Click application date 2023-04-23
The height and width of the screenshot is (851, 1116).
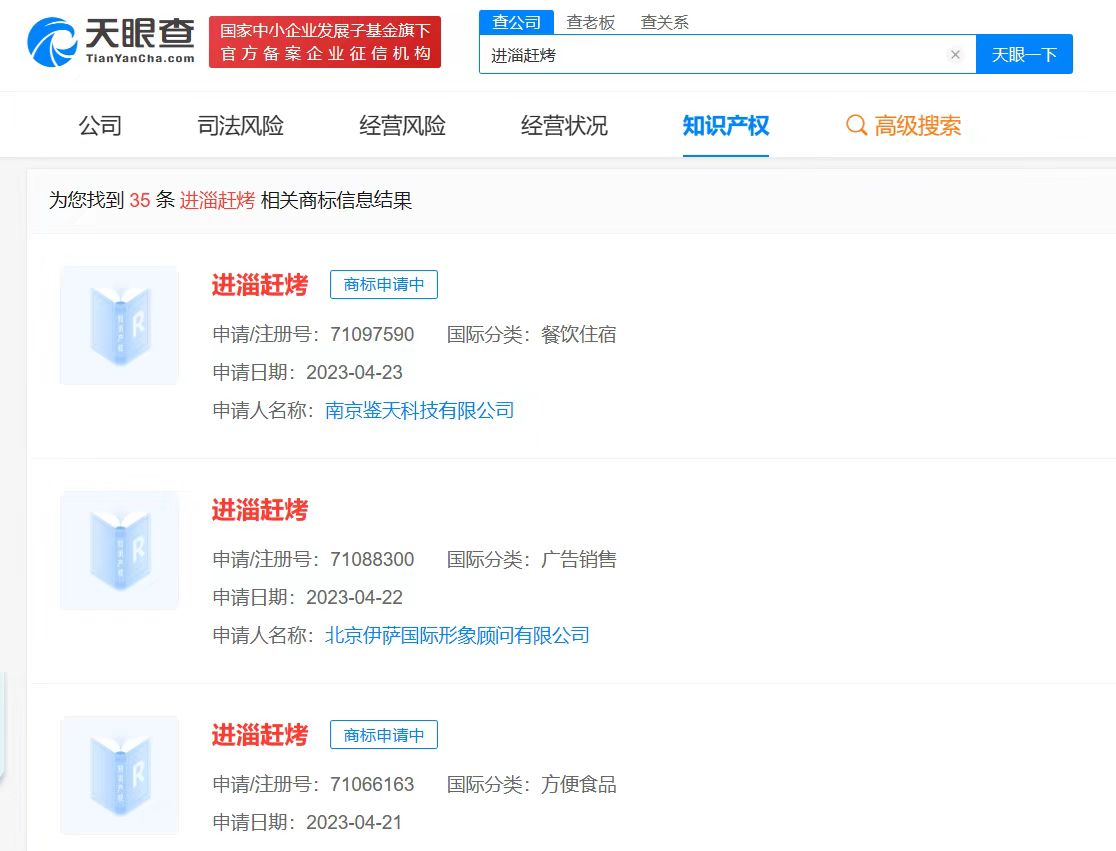(x=354, y=372)
